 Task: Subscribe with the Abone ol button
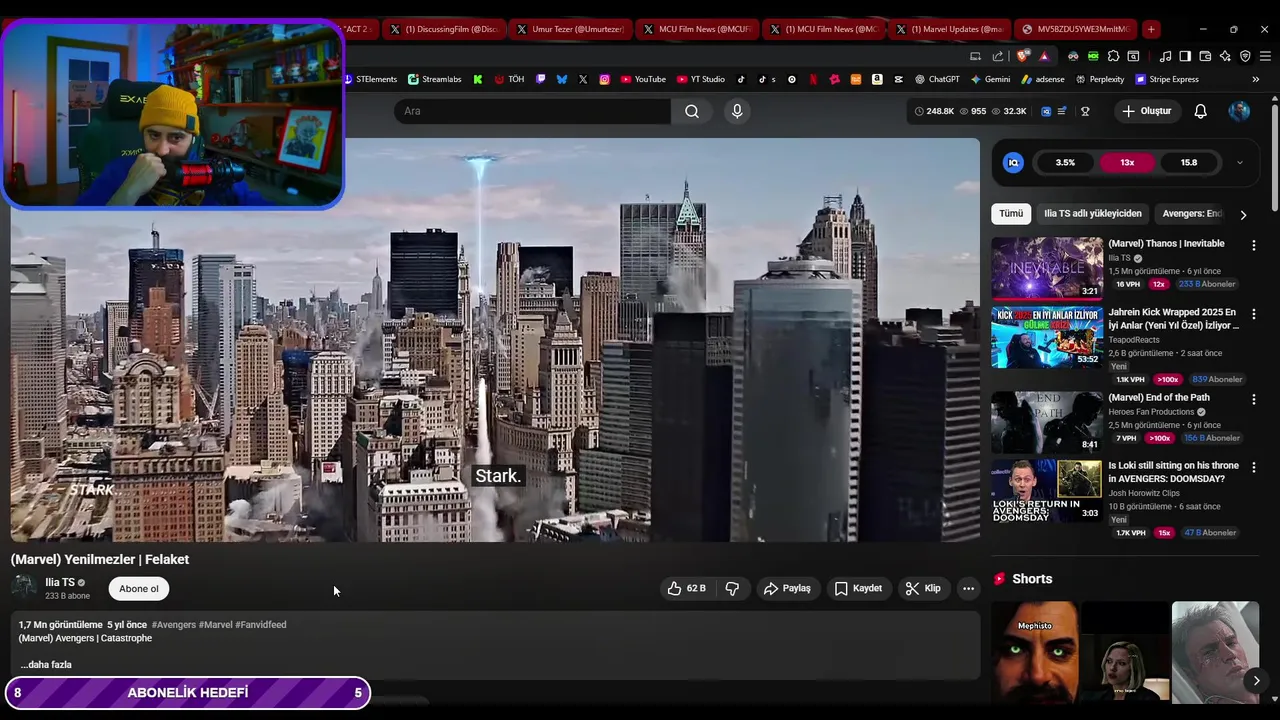coord(139,588)
